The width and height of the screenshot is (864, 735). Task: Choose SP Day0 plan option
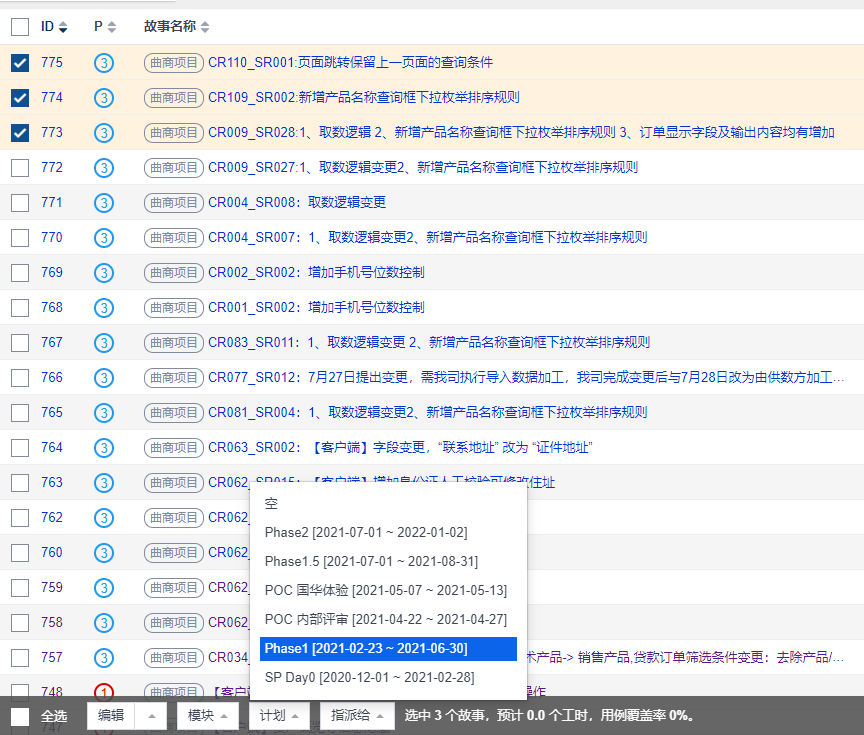[369, 678]
